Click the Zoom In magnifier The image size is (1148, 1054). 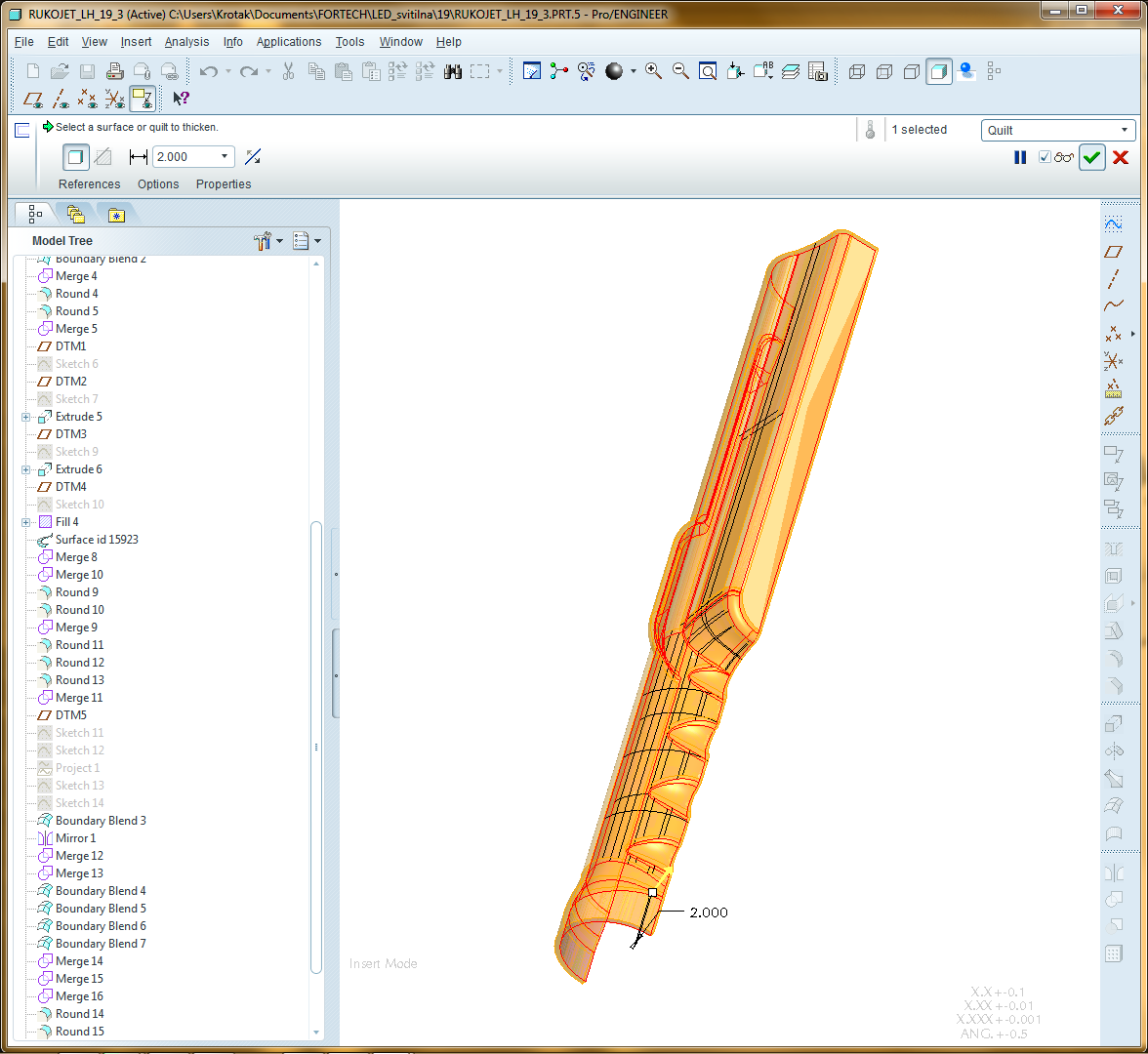pos(653,71)
